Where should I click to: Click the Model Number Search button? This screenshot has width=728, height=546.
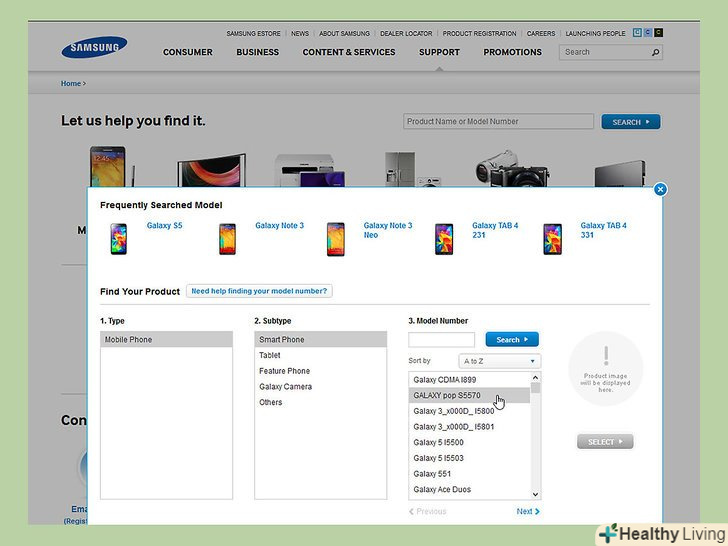pyautogui.click(x=512, y=339)
